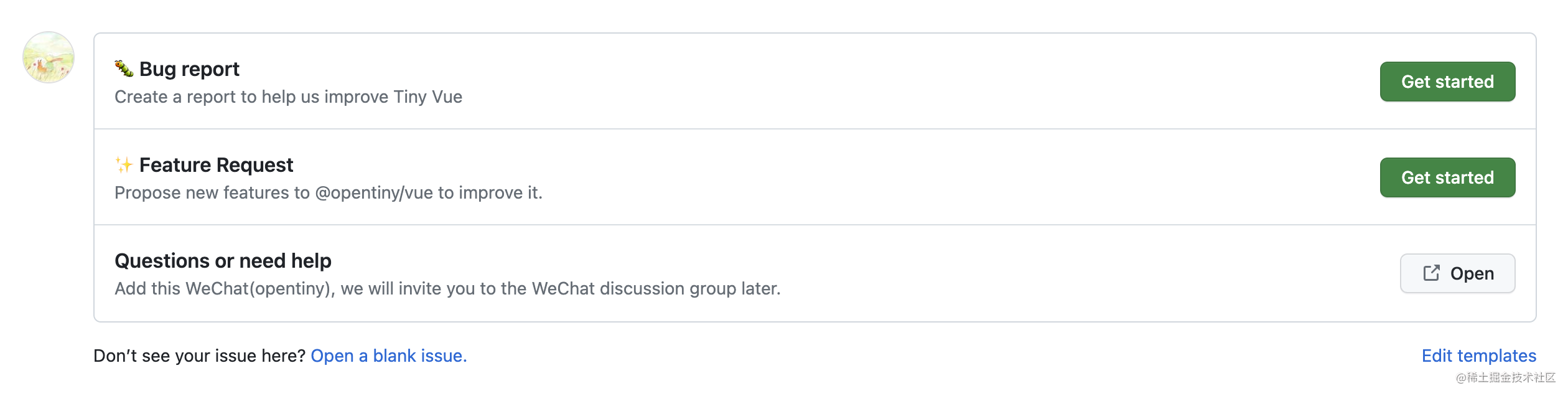Click the Questions or need help heading
The height and width of the screenshot is (396, 1568).
[223, 261]
